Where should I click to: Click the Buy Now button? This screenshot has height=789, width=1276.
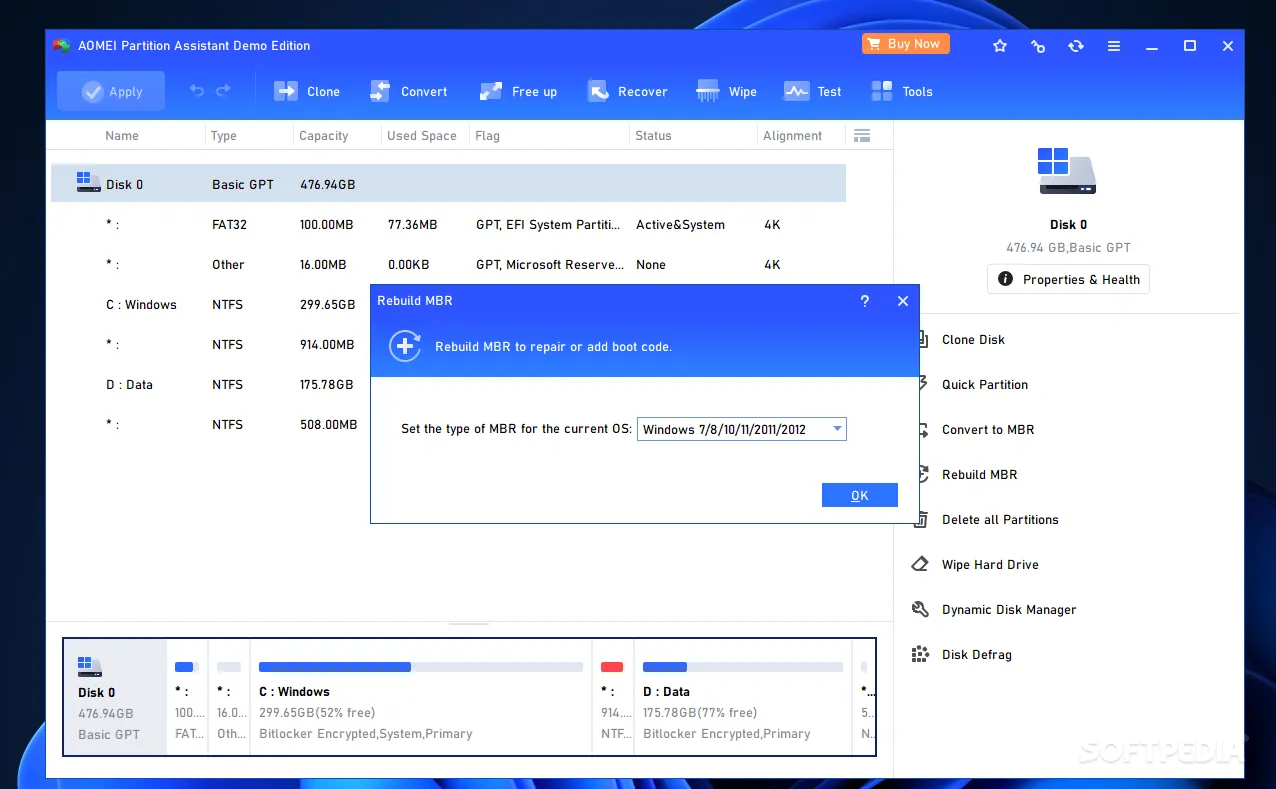tap(905, 44)
